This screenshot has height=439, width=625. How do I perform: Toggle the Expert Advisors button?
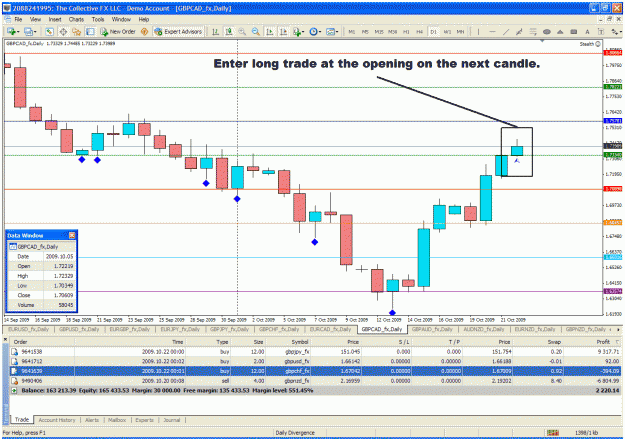click(178, 31)
